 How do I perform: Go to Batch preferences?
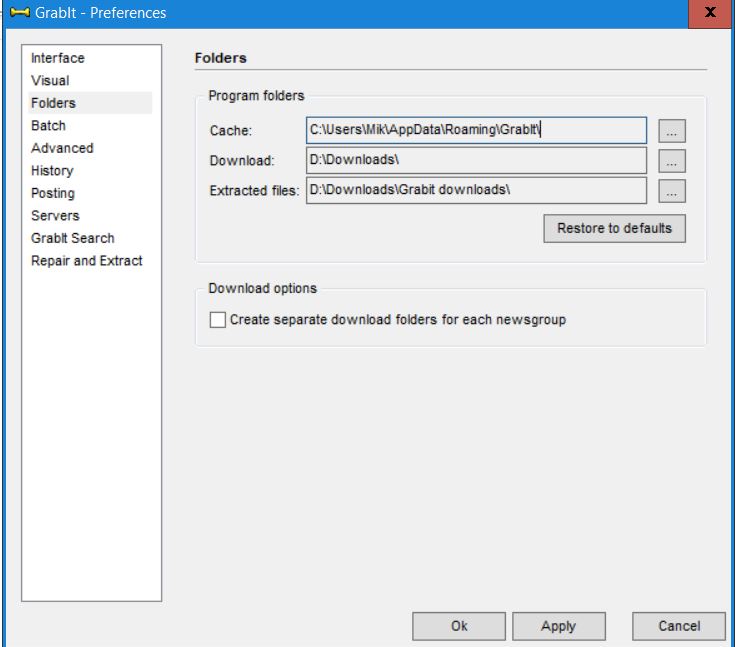coord(48,125)
